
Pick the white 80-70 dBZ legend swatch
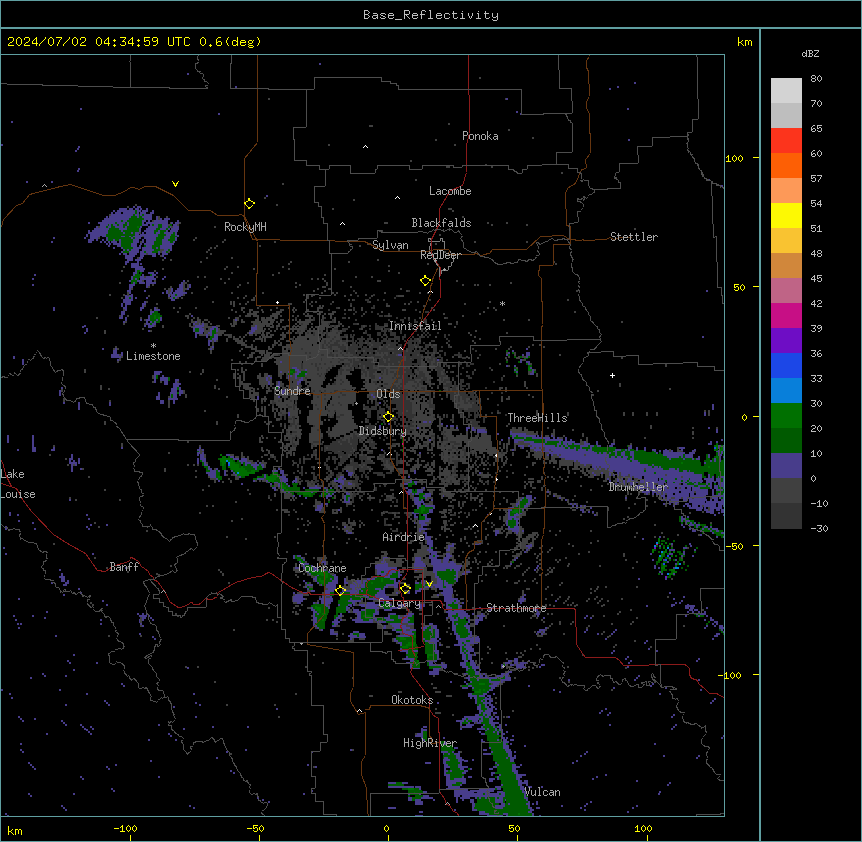tap(786, 90)
